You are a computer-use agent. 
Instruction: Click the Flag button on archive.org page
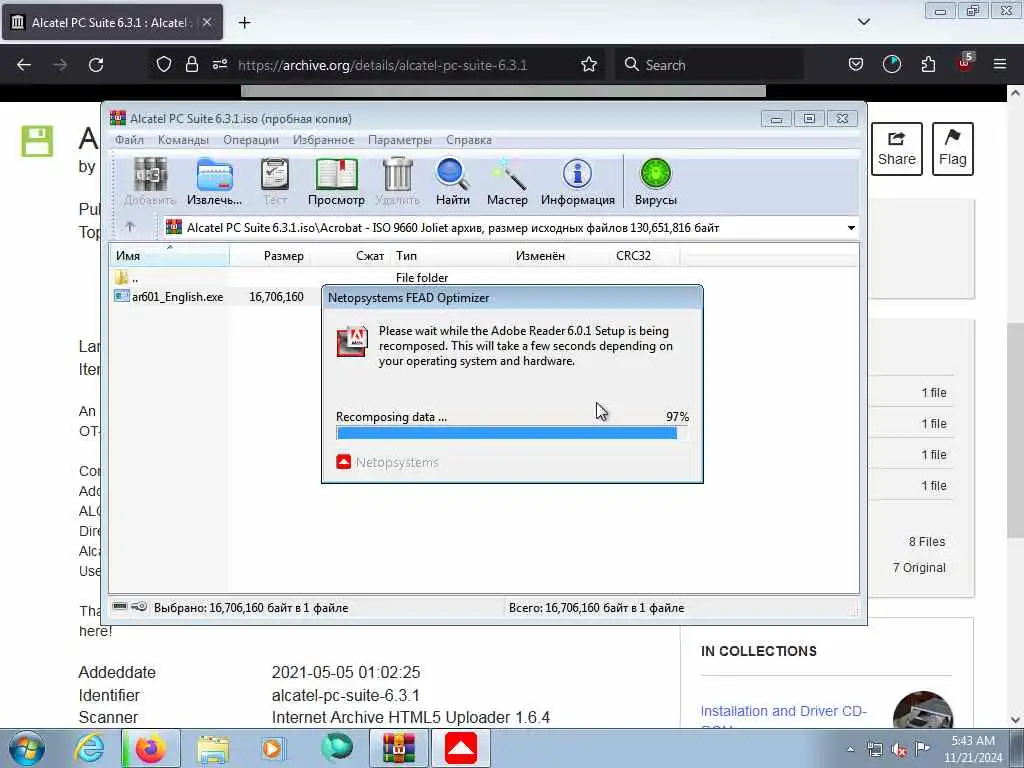tap(952, 149)
